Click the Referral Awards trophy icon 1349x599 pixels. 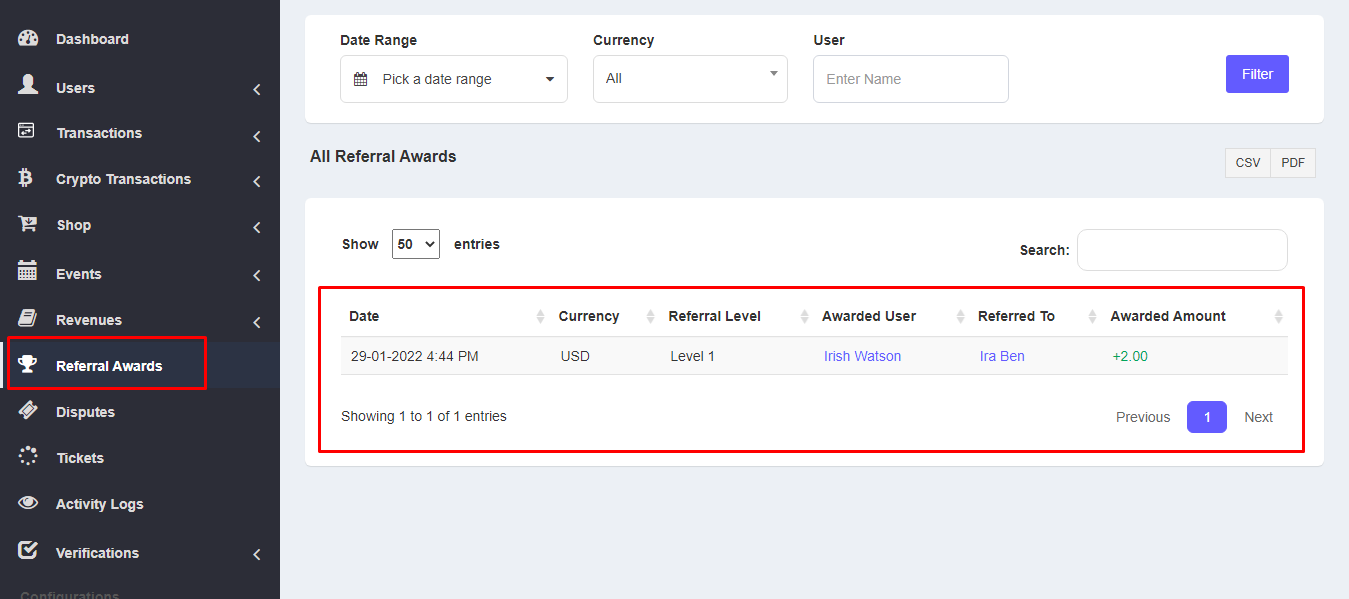28,365
